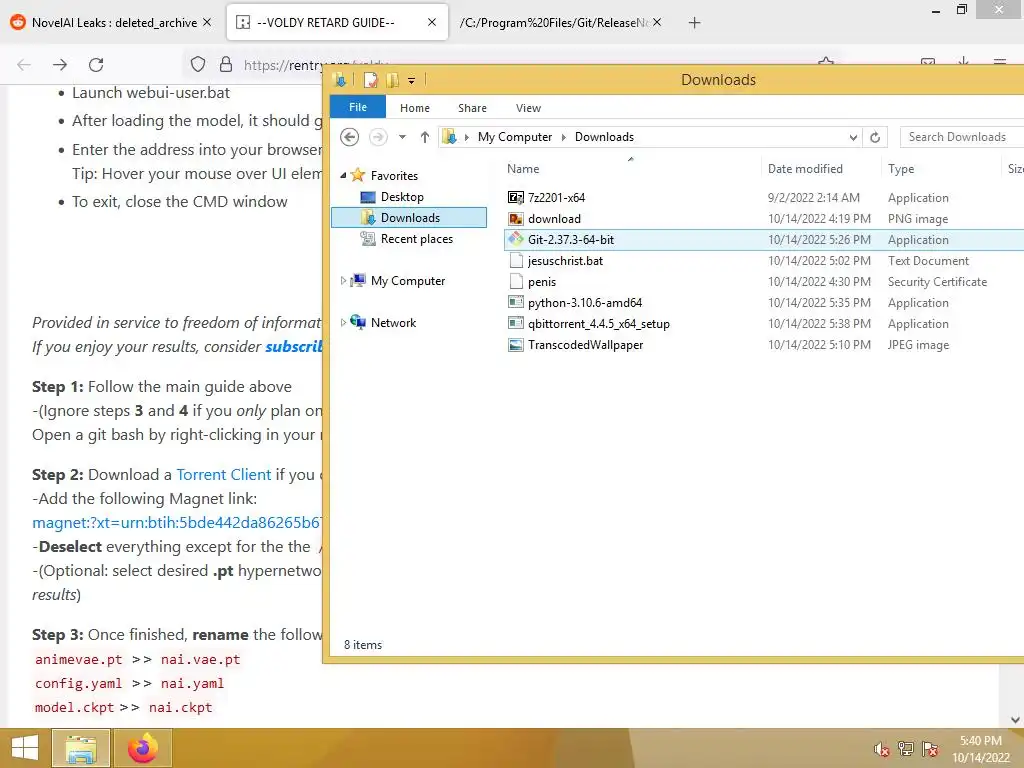Open the recent locations dropdown arrow
This screenshot has width=1024, height=768.
[402, 137]
